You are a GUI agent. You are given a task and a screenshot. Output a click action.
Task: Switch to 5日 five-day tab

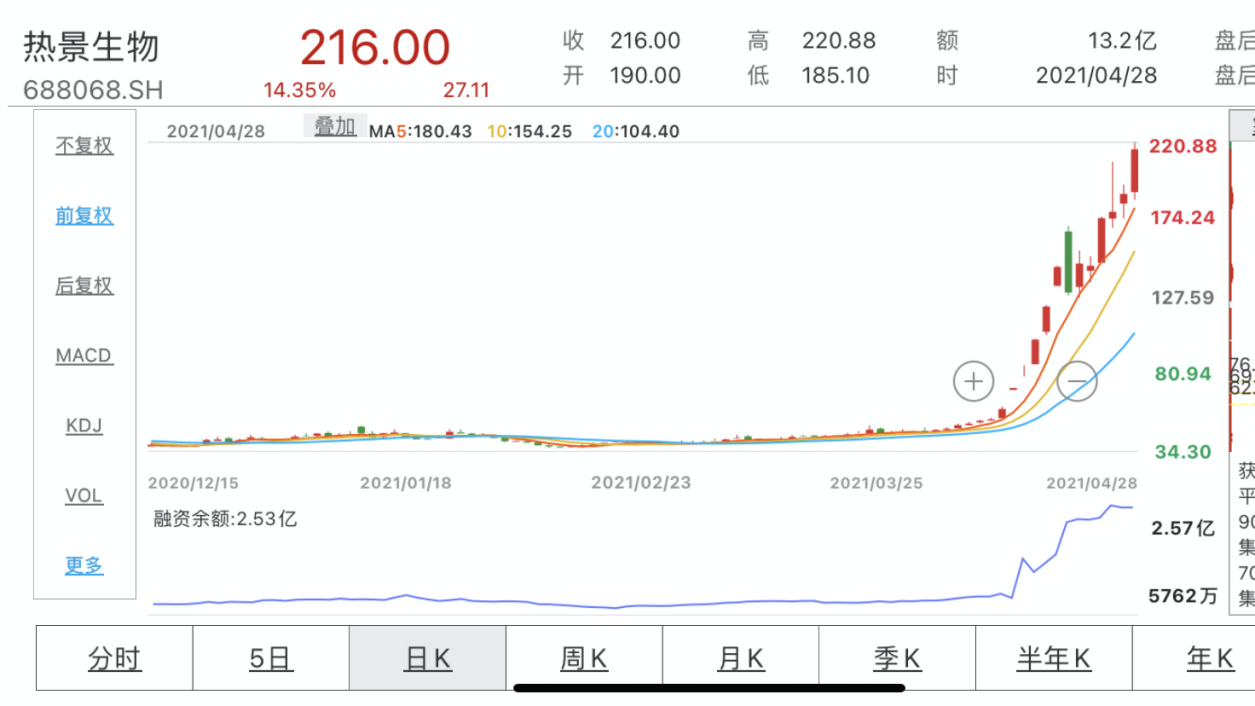[x=270, y=659]
